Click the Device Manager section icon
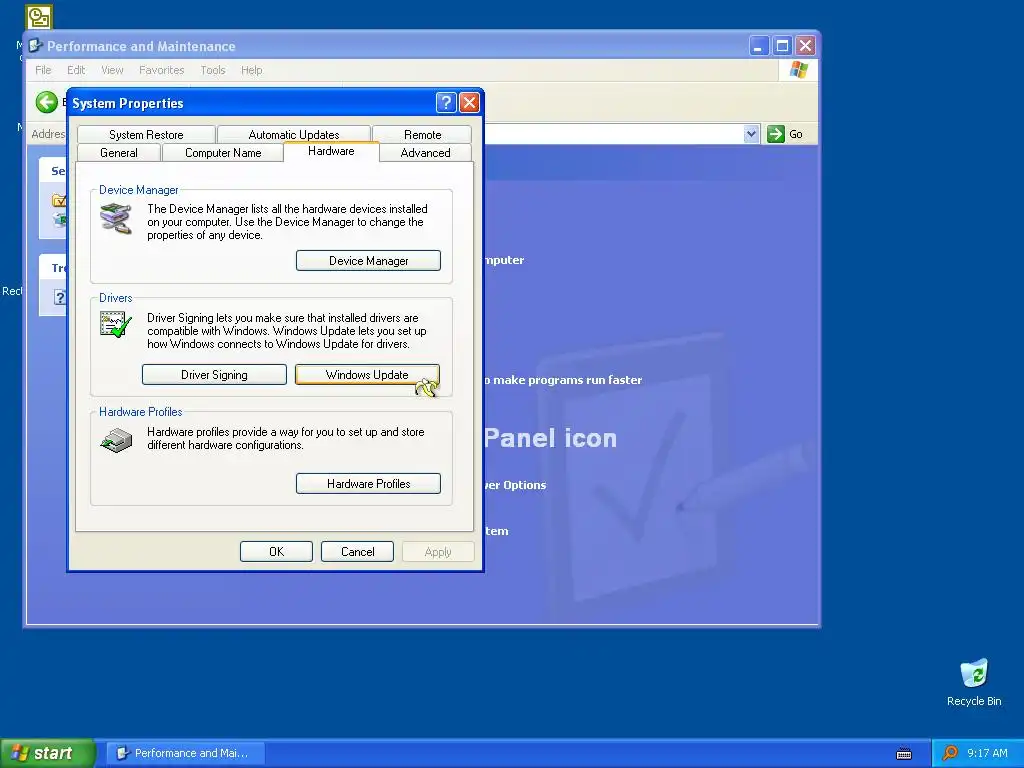This screenshot has width=1024, height=768. (116, 218)
